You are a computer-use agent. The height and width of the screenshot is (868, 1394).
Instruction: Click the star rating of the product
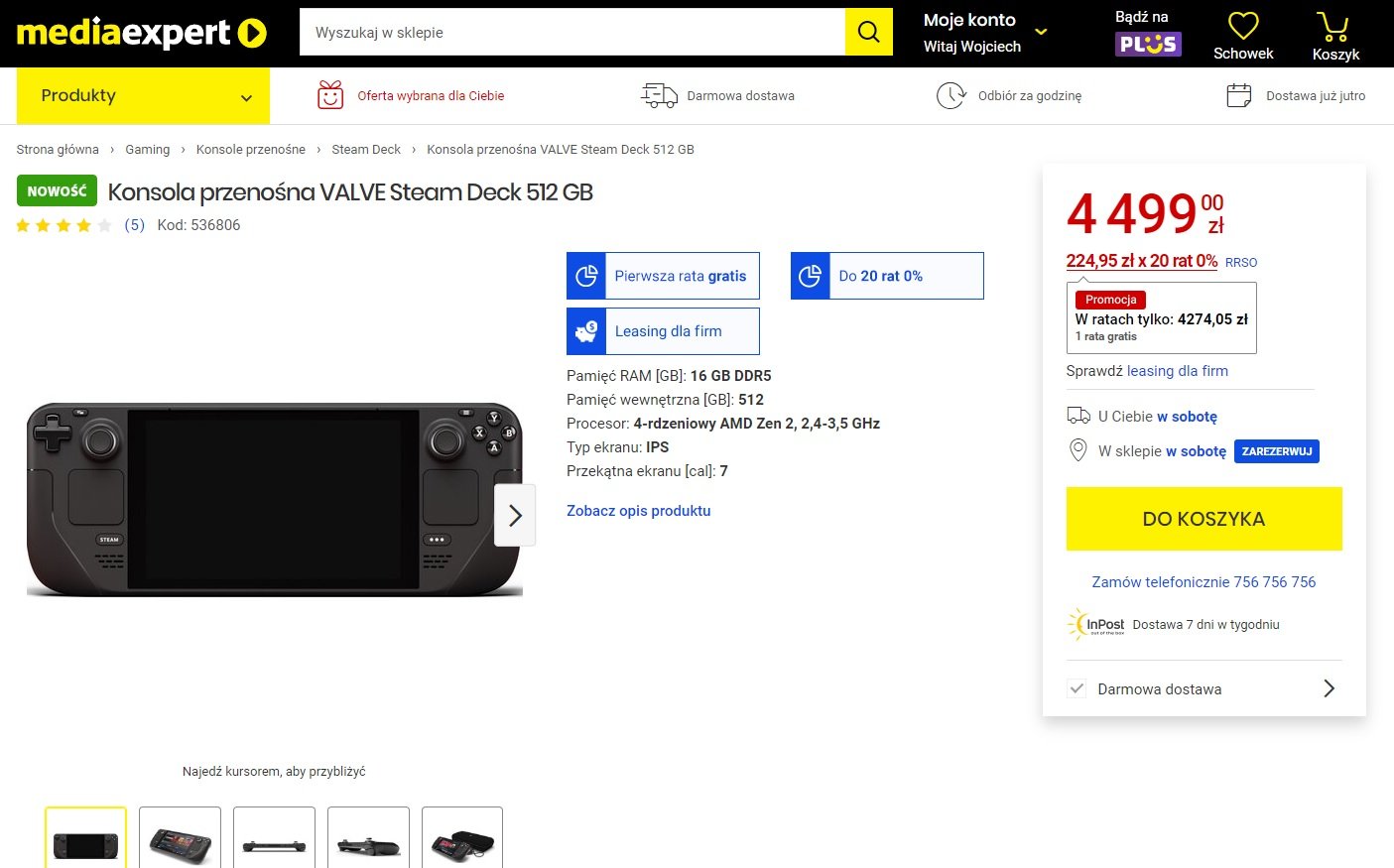coord(63,225)
